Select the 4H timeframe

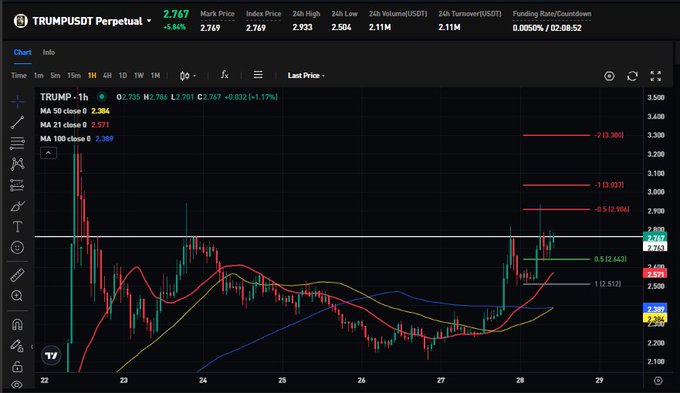[x=107, y=75]
